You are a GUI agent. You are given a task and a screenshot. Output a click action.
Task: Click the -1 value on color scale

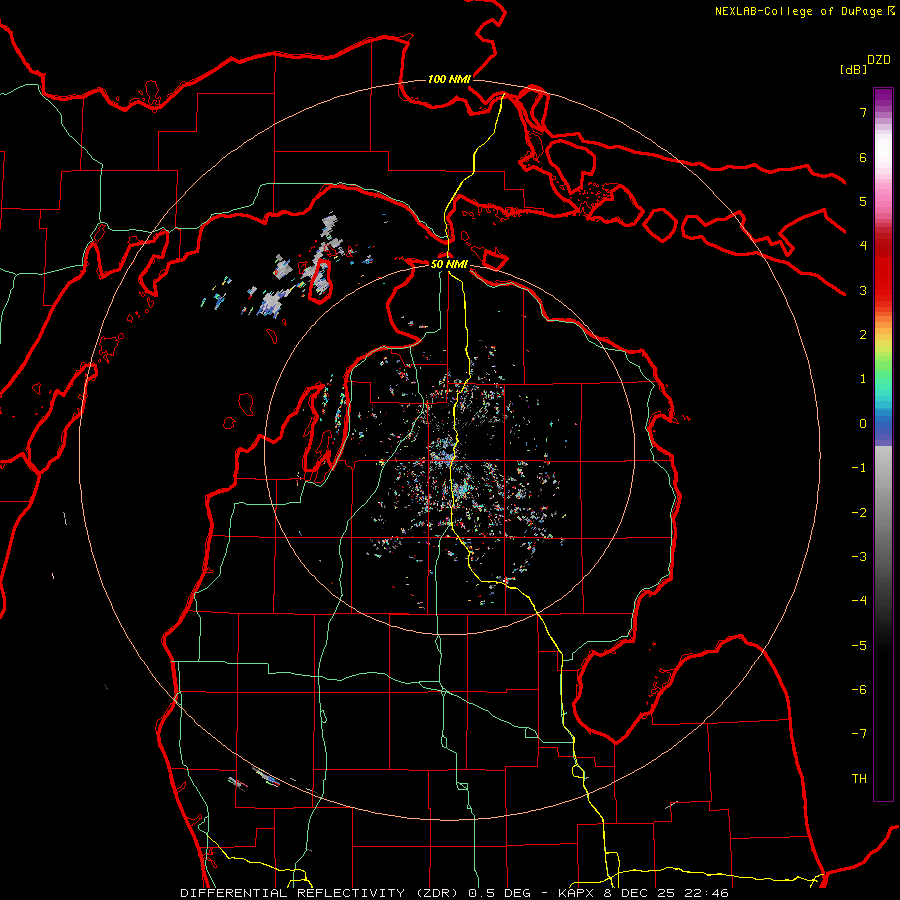click(859, 468)
